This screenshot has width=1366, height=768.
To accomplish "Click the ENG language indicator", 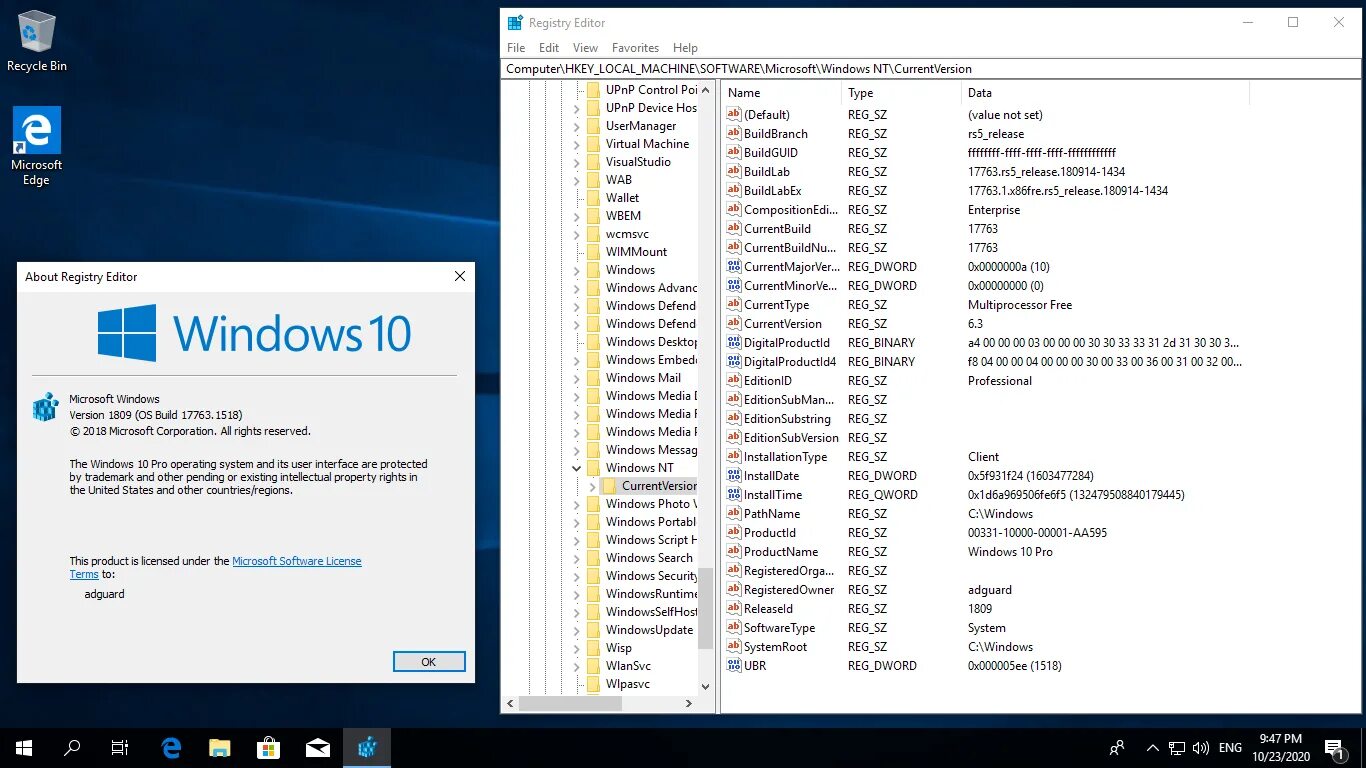I will (x=1230, y=747).
